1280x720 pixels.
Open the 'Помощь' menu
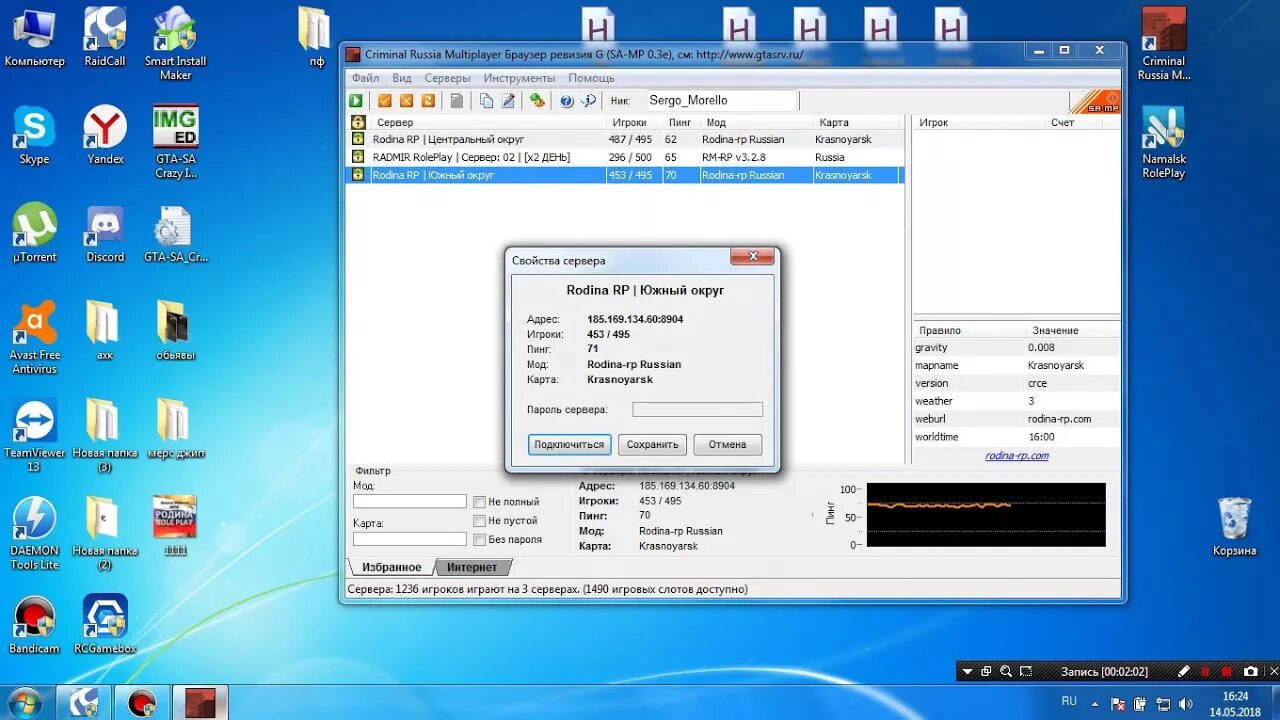[x=592, y=78]
